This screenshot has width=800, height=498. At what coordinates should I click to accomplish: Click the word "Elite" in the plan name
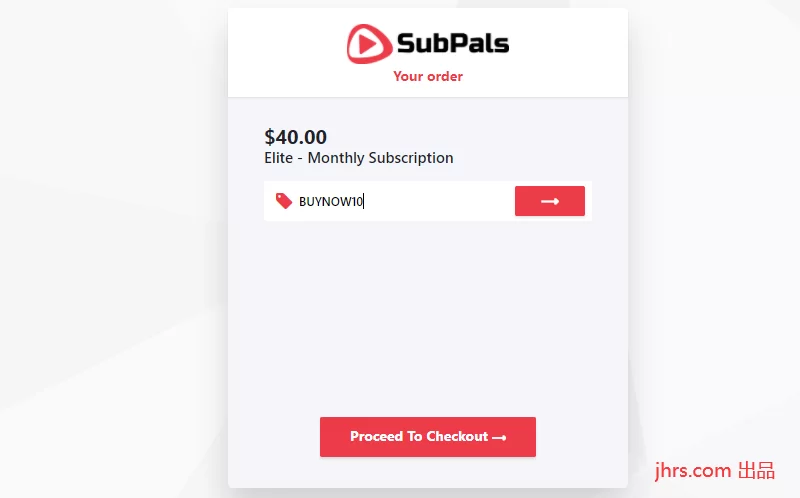click(x=279, y=158)
